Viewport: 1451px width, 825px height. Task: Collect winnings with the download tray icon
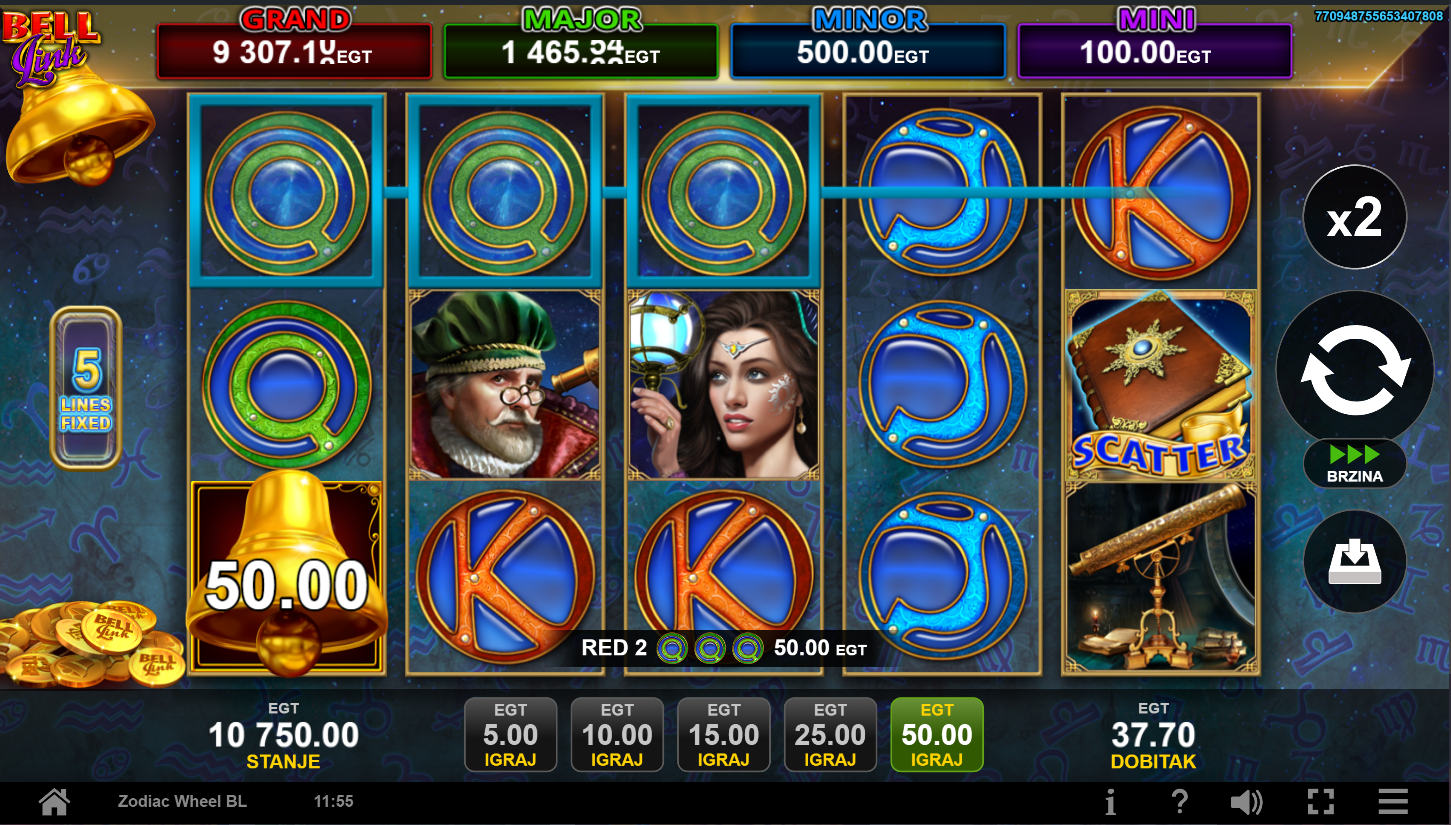coord(1355,562)
